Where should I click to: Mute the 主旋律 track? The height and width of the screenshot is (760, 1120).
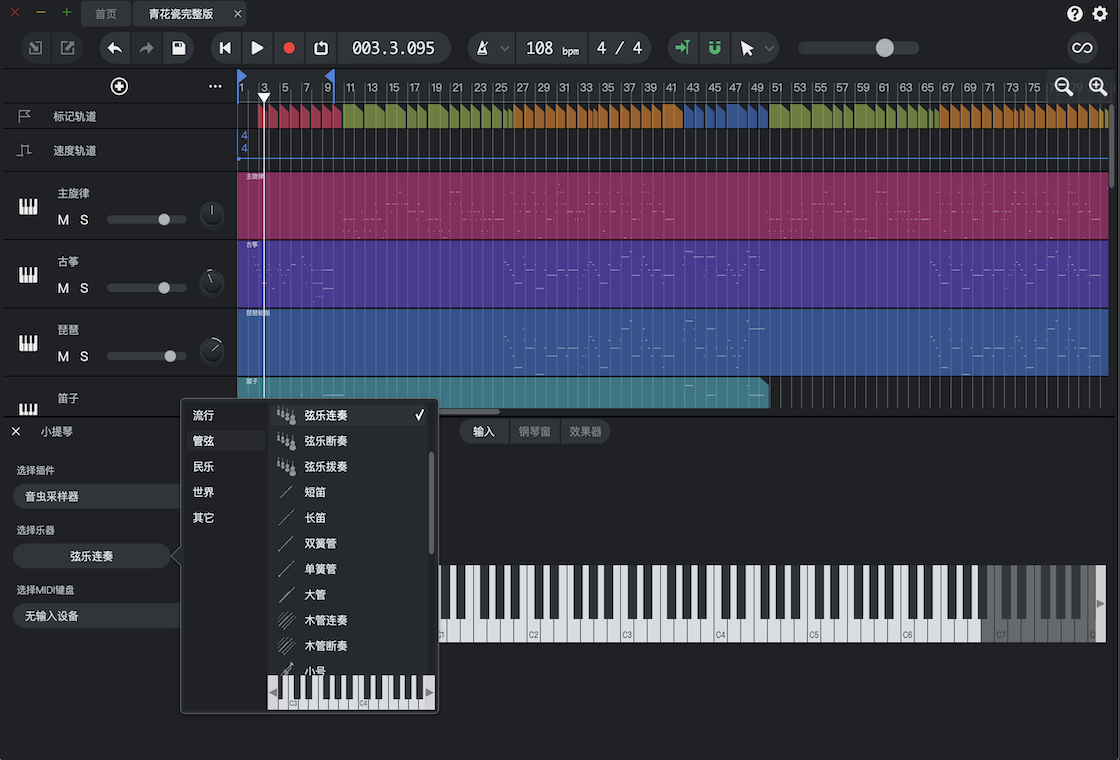click(63, 219)
